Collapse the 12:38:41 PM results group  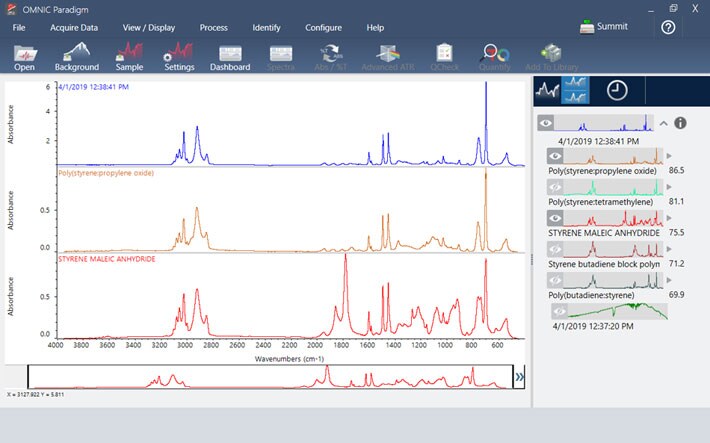point(663,123)
